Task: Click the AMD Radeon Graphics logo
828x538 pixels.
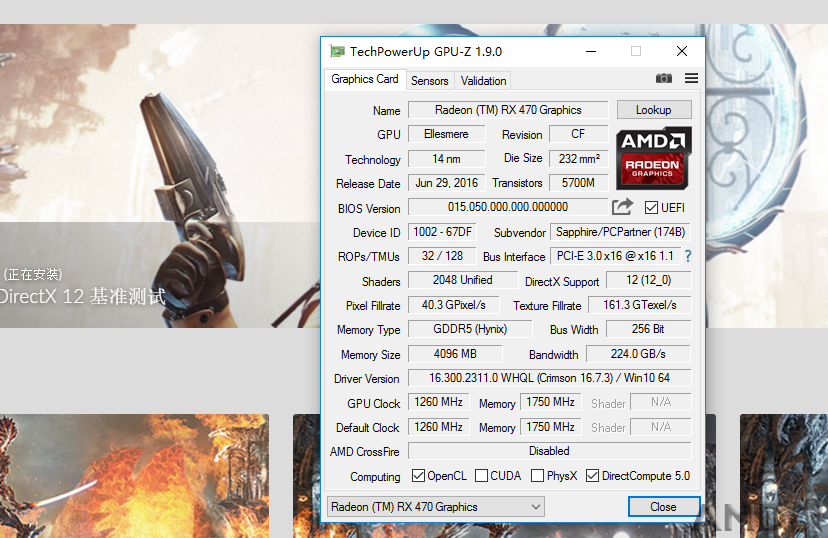Action: point(654,158)
